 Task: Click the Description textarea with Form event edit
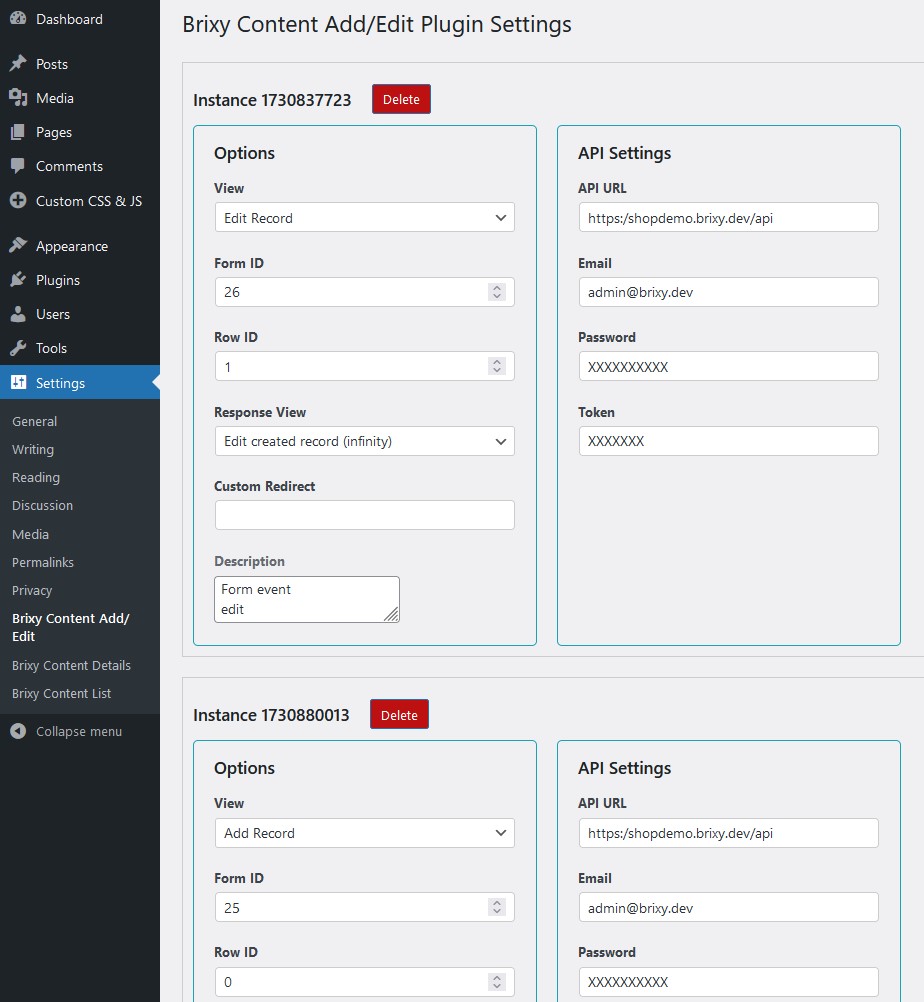[x=307, y=599]
